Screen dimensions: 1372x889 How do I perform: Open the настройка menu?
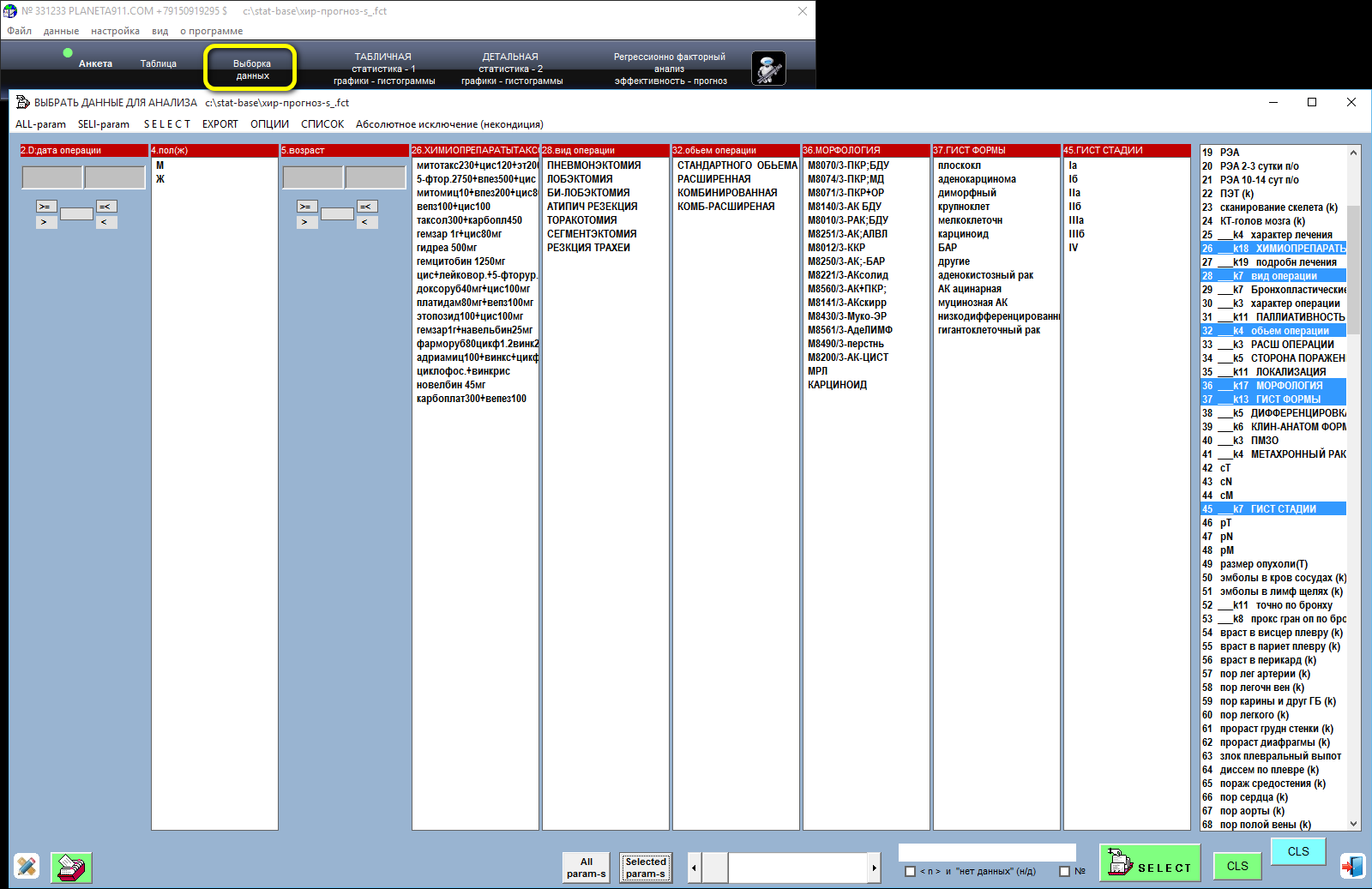[115, 31]
